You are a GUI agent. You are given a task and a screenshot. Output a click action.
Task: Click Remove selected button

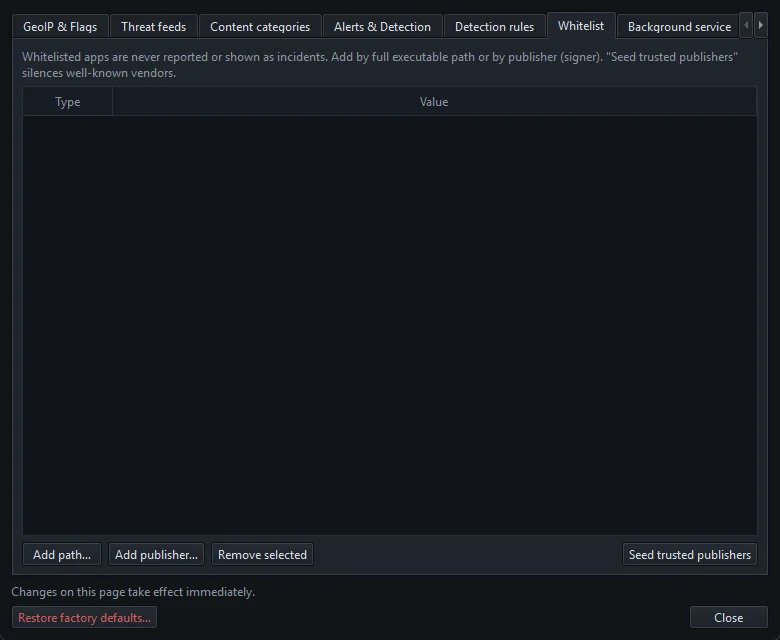(262, 554)
